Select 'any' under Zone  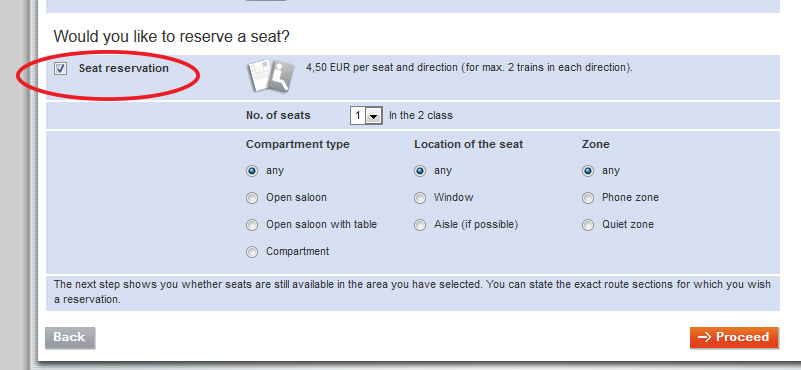[588, 171]
